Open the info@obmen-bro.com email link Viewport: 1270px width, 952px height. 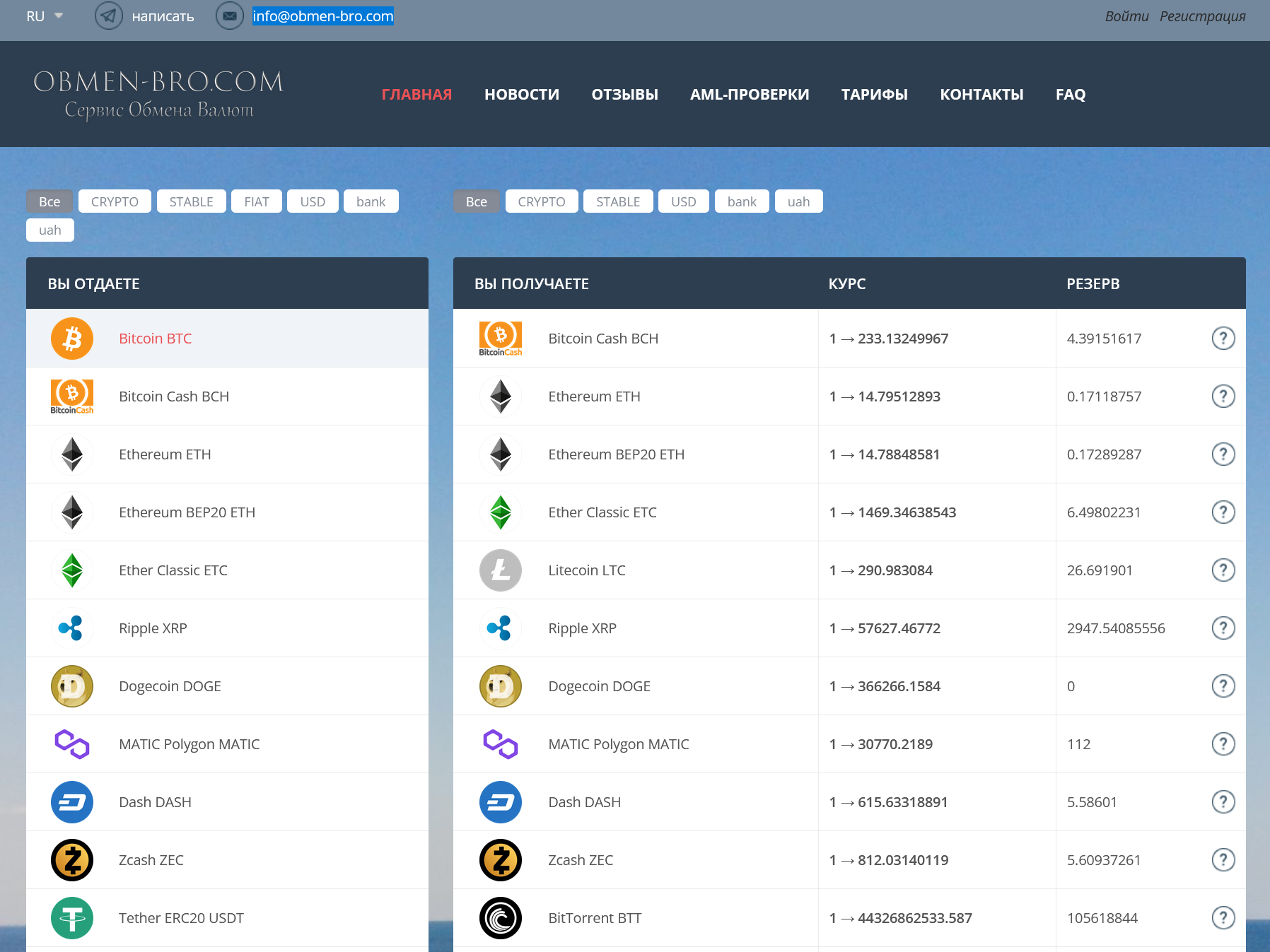pyautogui.click(x=323, y=16)
